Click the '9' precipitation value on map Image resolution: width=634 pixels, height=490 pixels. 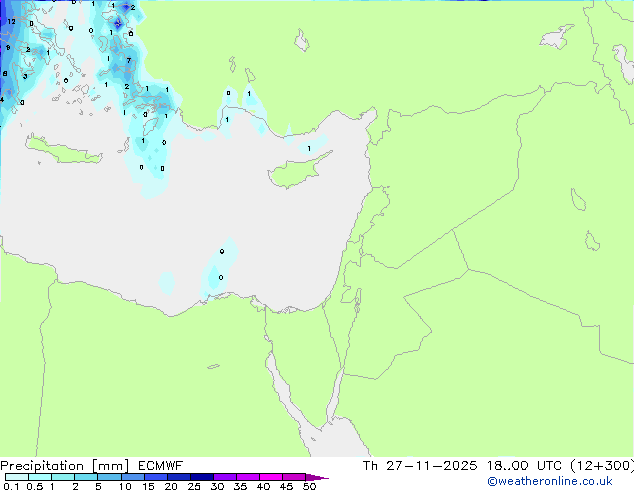point(8,48)
